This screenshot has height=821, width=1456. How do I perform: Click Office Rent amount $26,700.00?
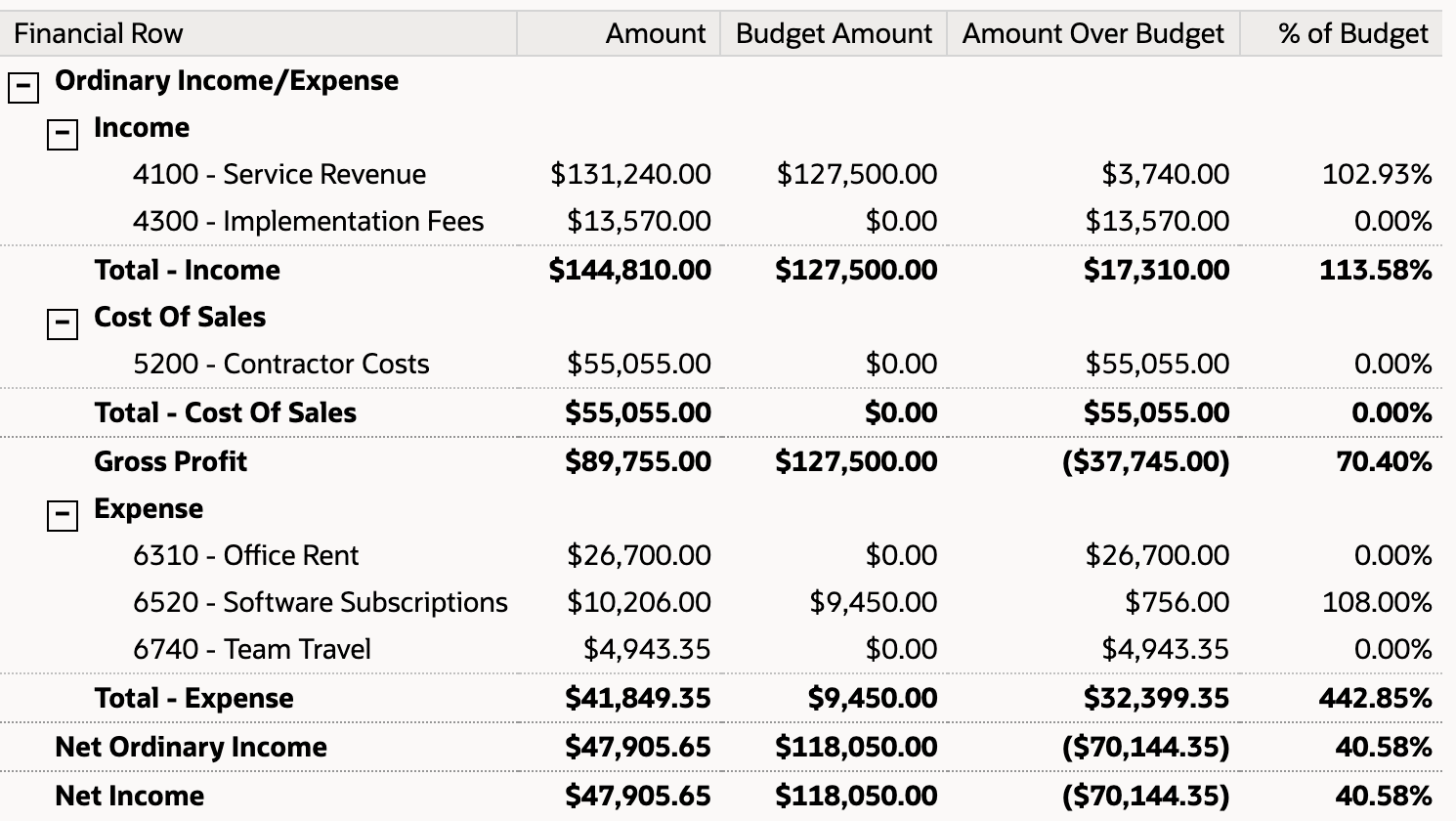pos(639,555)
